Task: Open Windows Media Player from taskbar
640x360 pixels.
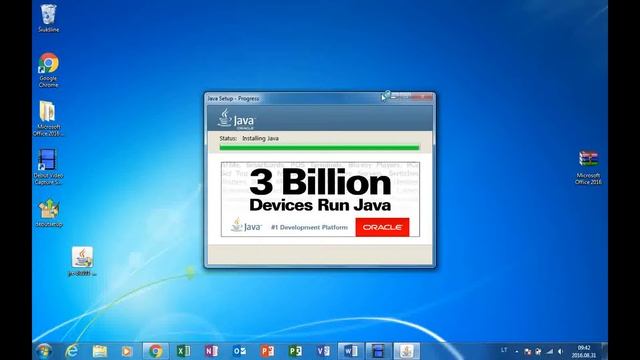Action: 127,351
